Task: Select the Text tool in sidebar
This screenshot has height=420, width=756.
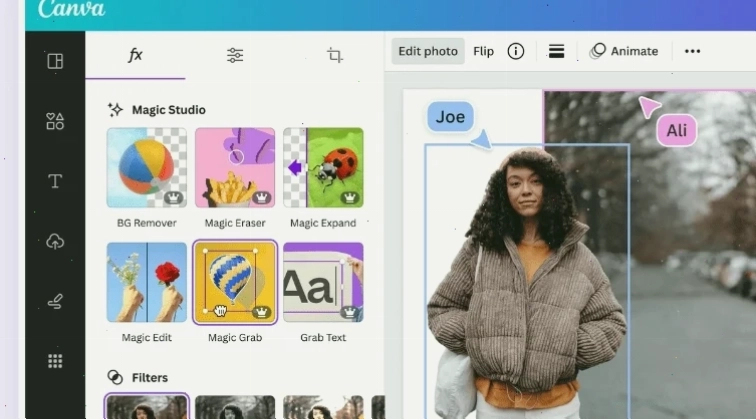Action: pyautogui.click(x=55, y=181)
